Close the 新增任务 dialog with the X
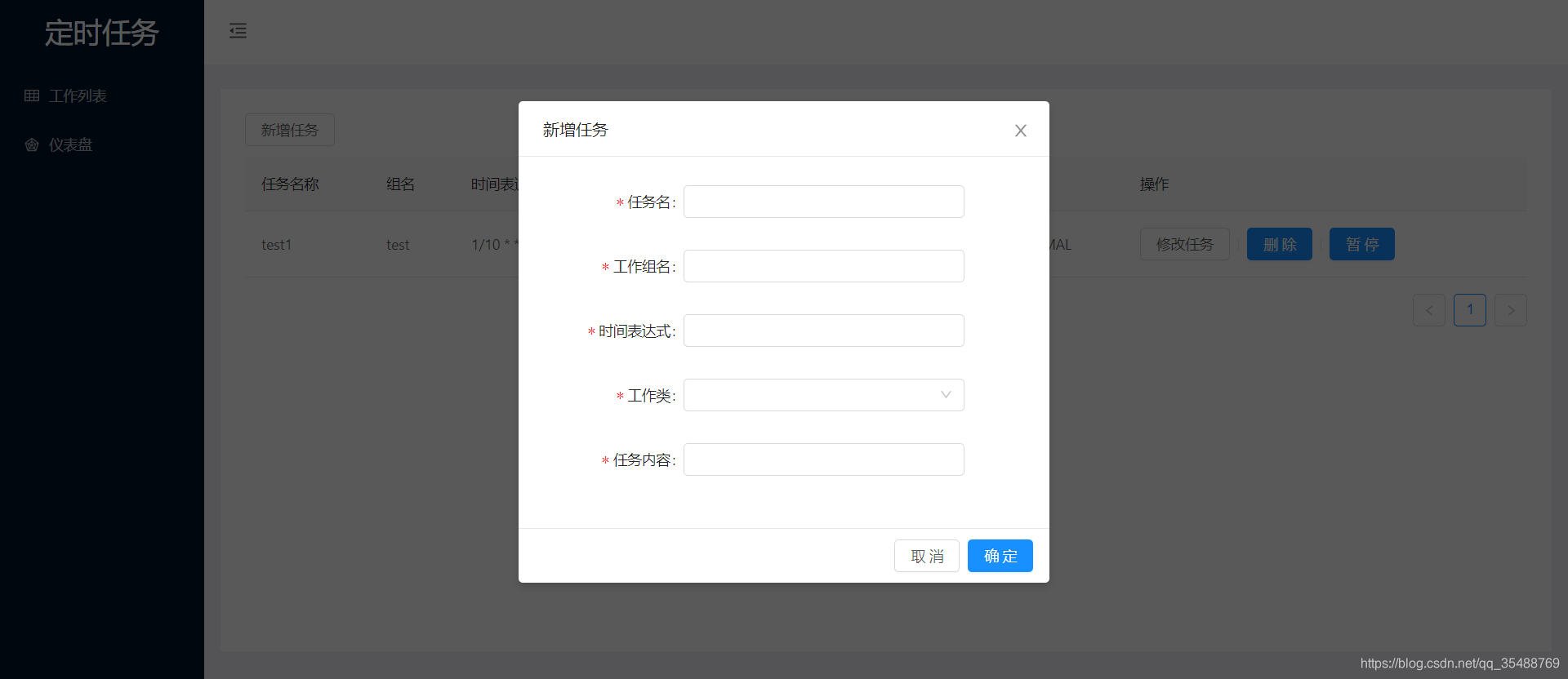Screen dimensions: 1568x679 (x=1020, y=131)
